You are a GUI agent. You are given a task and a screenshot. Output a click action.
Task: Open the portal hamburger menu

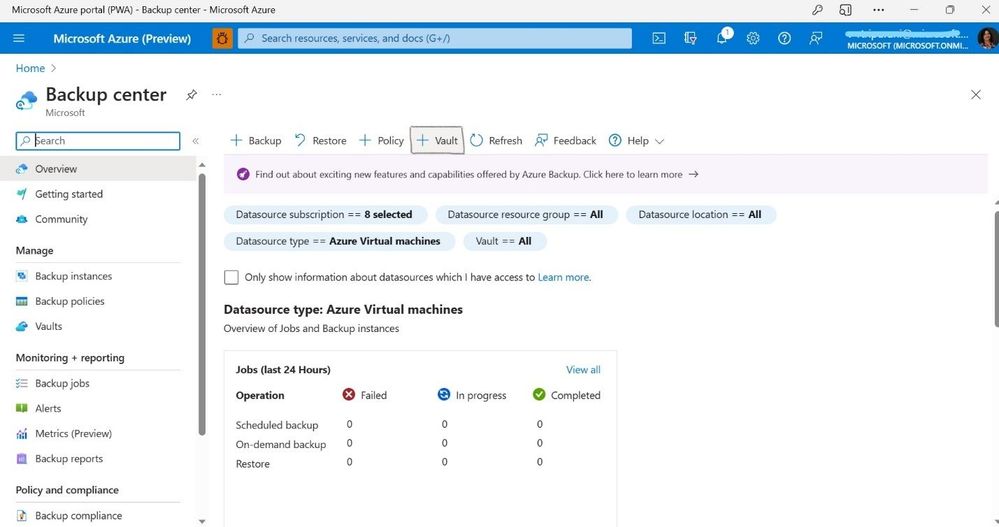pyautogui.click(x=19, y=38)
